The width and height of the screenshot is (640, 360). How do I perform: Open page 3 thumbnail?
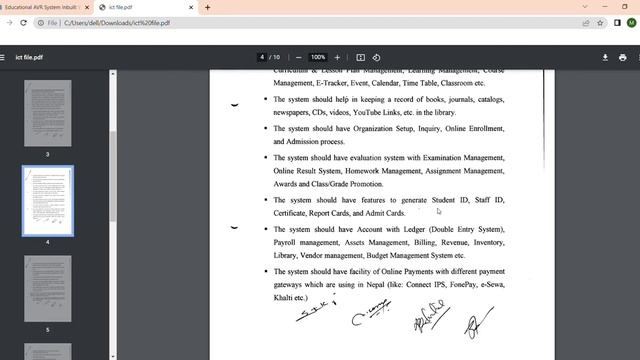[48, 113]
